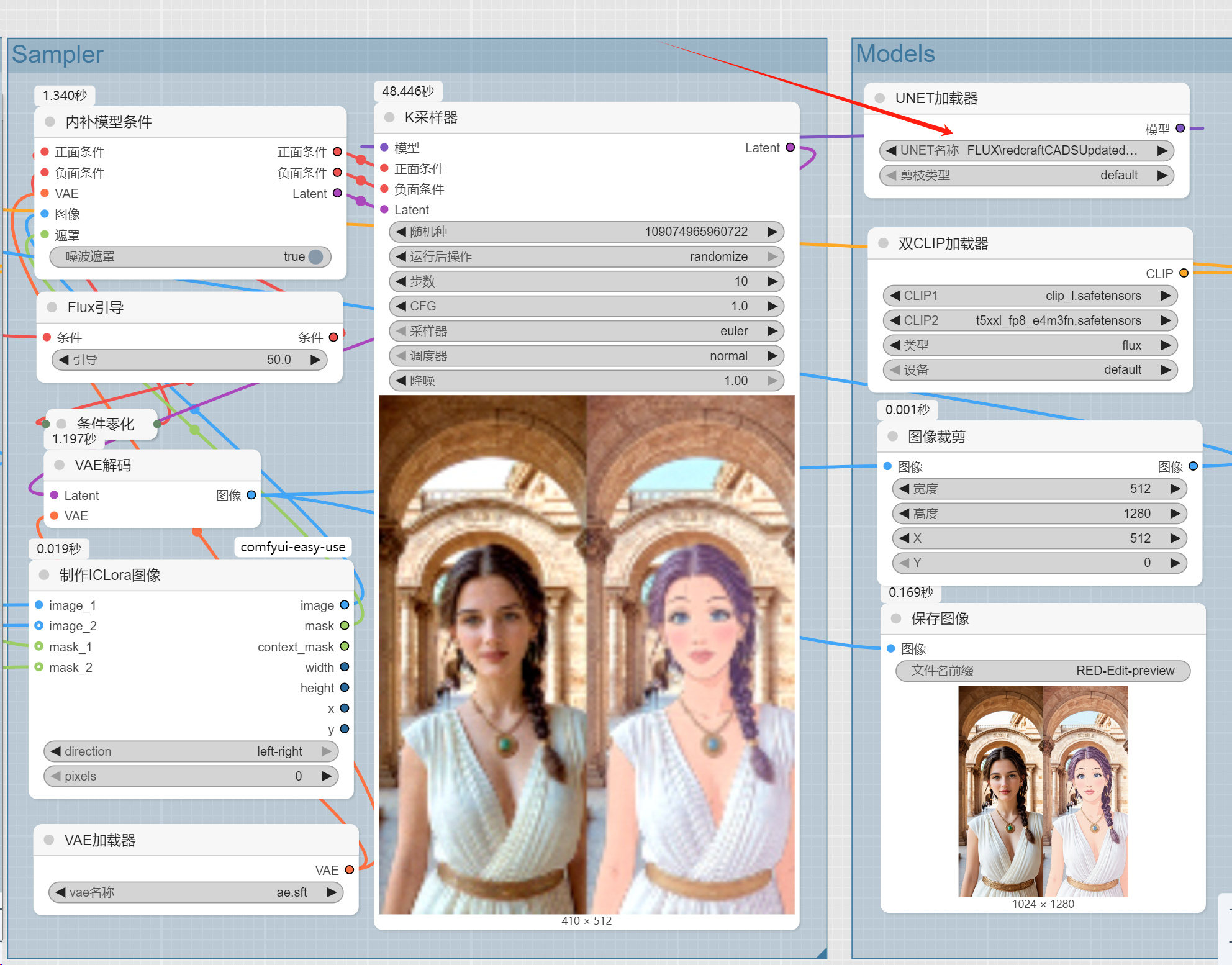This screenshot has height=965, width=1232.
Task: Click the 降噪 denoise 1.00 slider field
Action: [586, 381]
